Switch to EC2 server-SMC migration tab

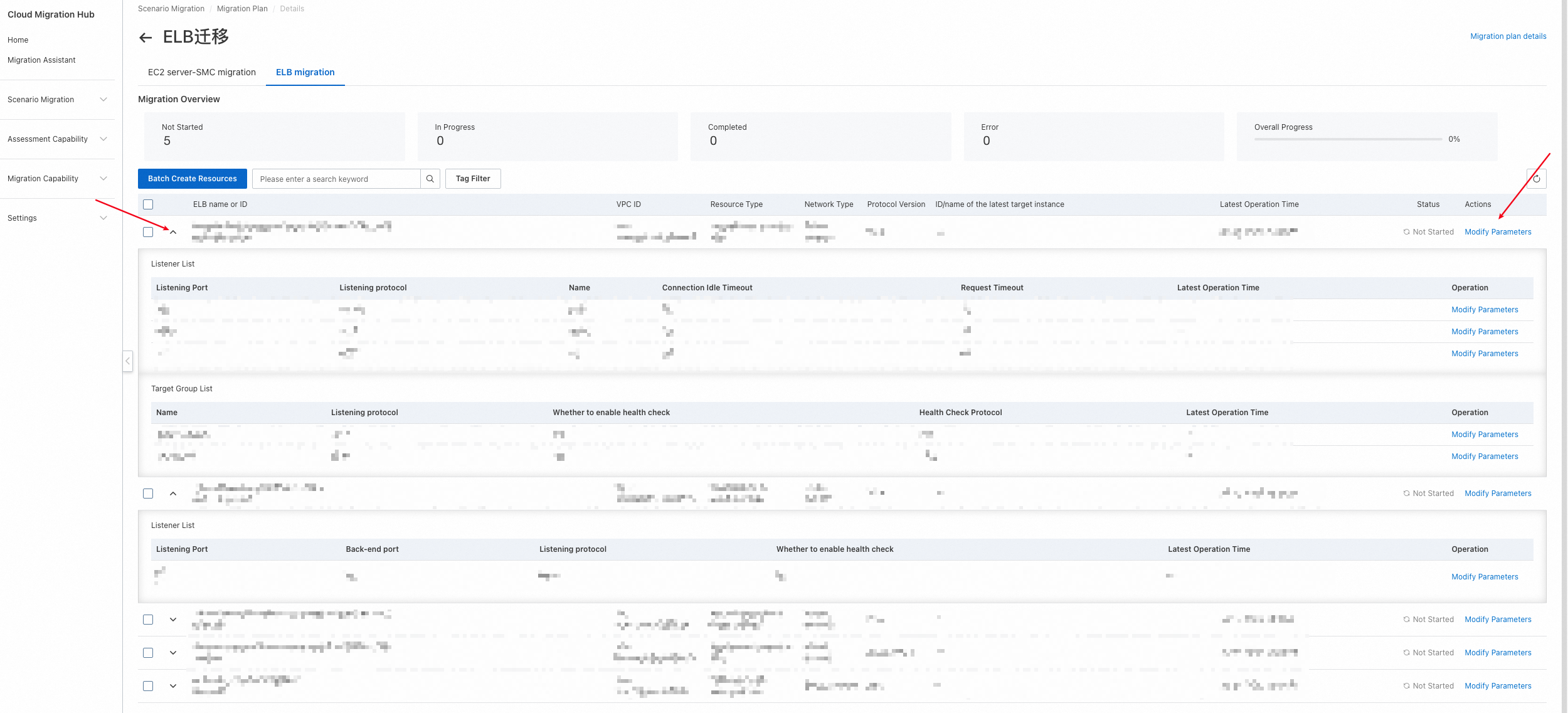pyautogui.click(x=202, y=72)
